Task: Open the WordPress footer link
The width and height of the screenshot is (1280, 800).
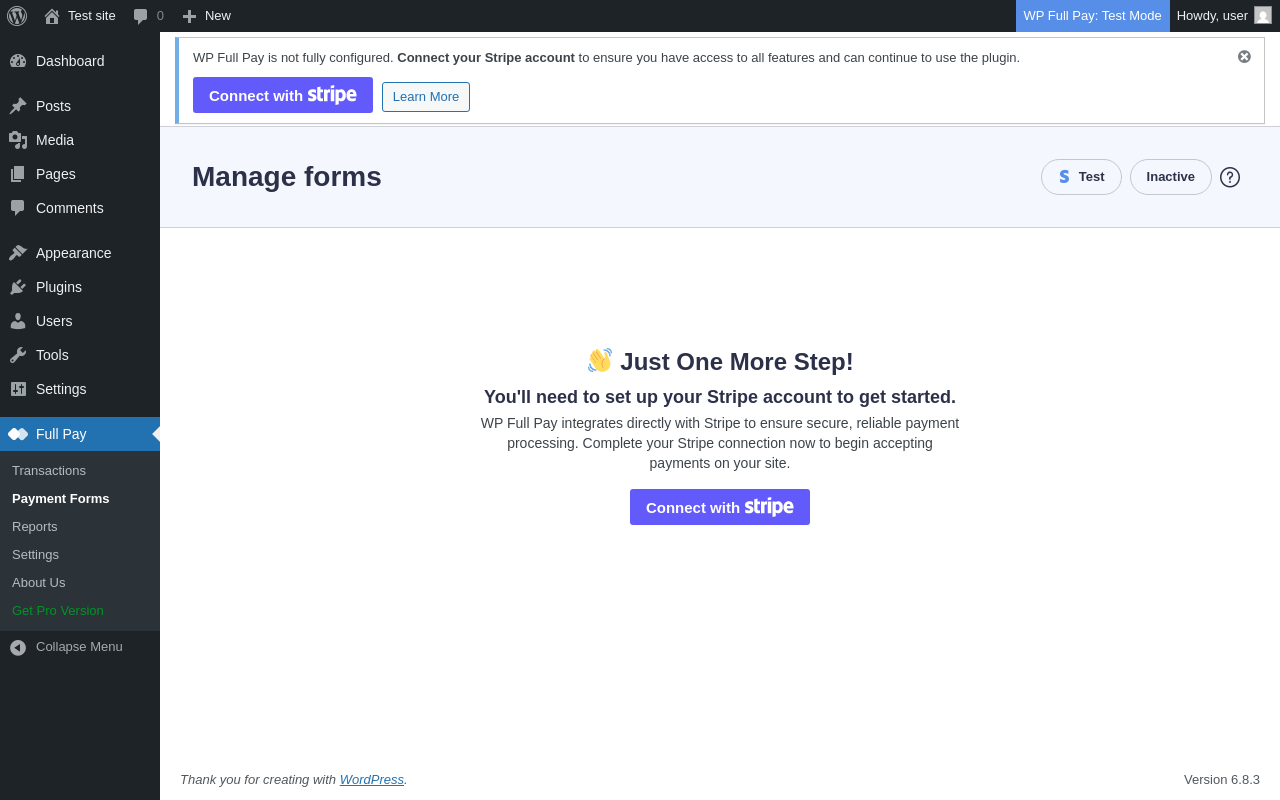Action: [x=372, y=780]
